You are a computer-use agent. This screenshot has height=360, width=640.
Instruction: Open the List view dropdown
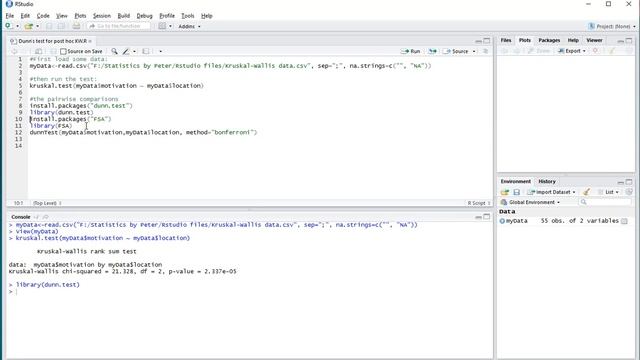click(609, 192)
